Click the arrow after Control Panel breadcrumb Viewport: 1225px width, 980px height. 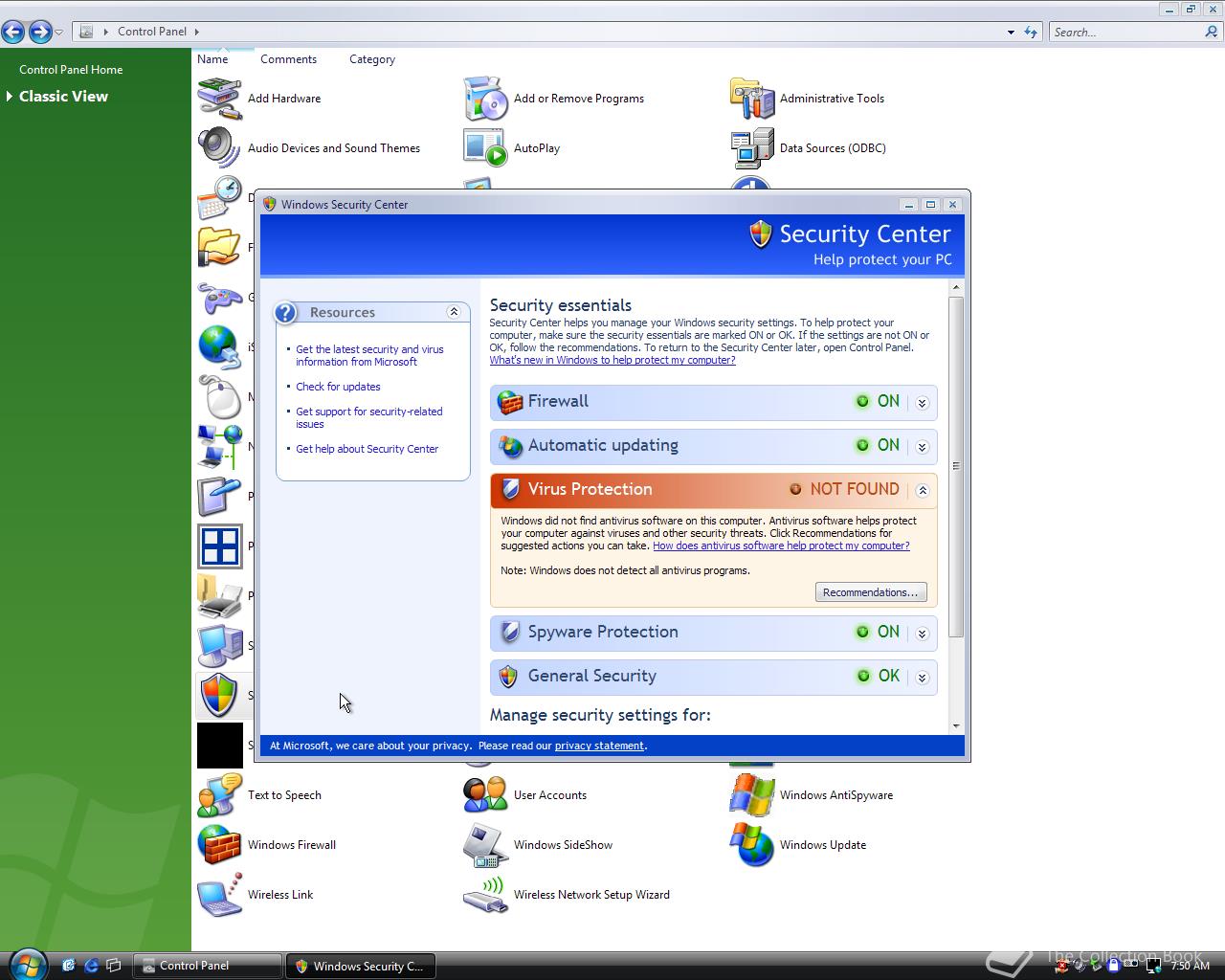pyautogui.click(x=196, y=32)
